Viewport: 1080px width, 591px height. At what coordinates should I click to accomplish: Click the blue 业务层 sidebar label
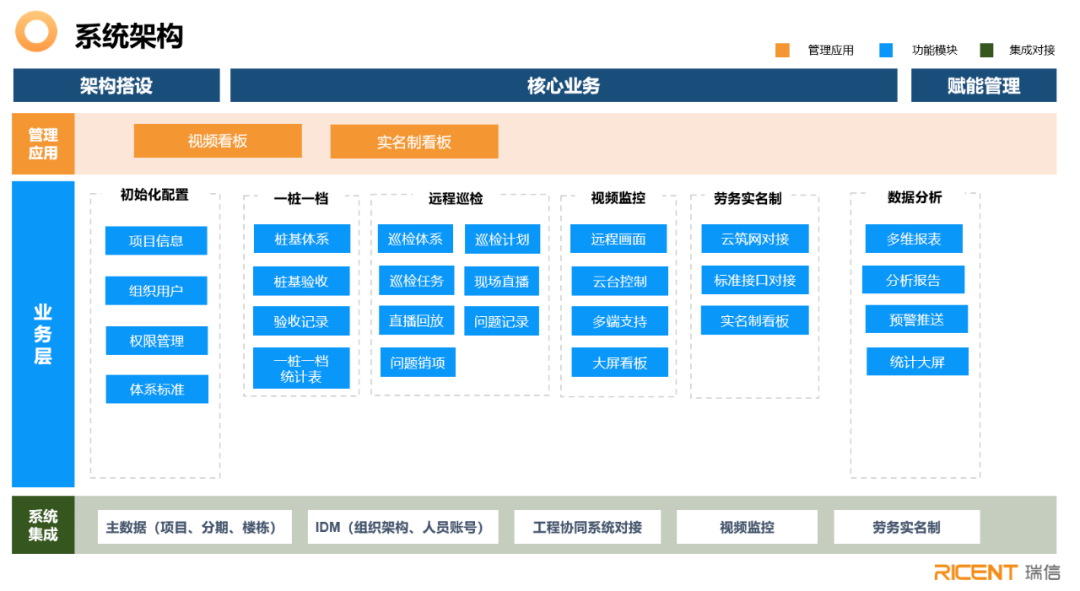(x=42, y=333)
